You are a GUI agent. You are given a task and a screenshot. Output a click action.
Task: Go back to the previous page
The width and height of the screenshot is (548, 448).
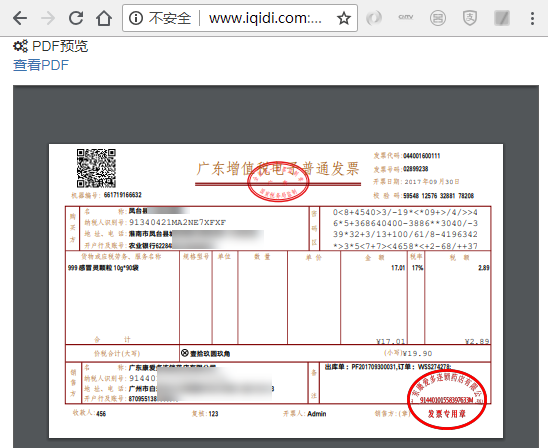[20, 18]
